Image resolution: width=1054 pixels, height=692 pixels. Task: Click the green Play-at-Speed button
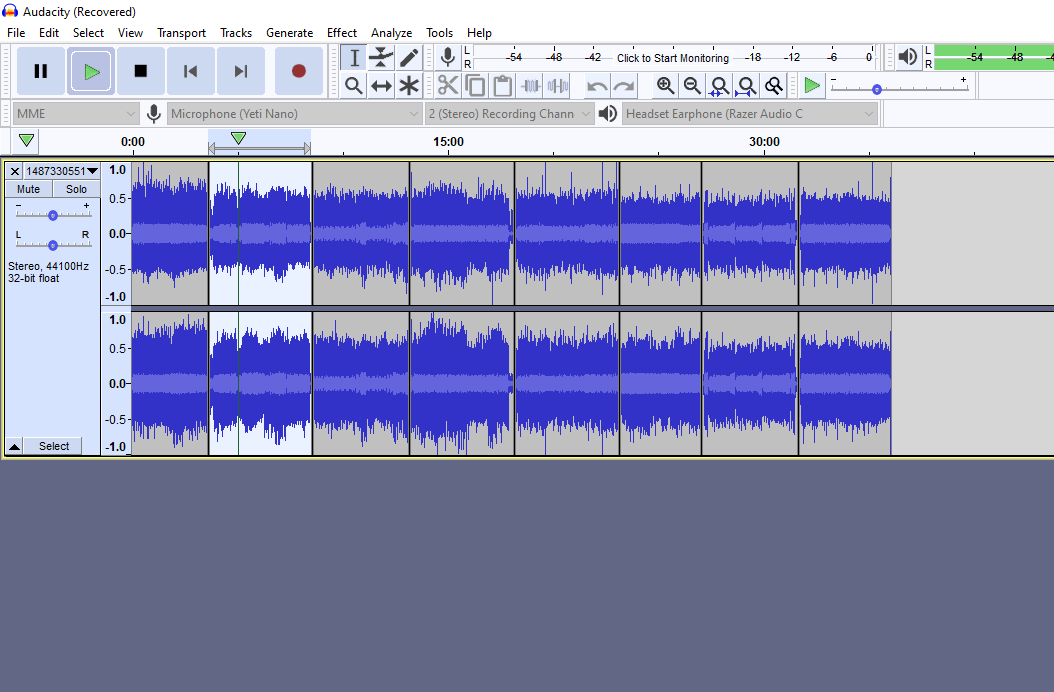tap(812, 85)
